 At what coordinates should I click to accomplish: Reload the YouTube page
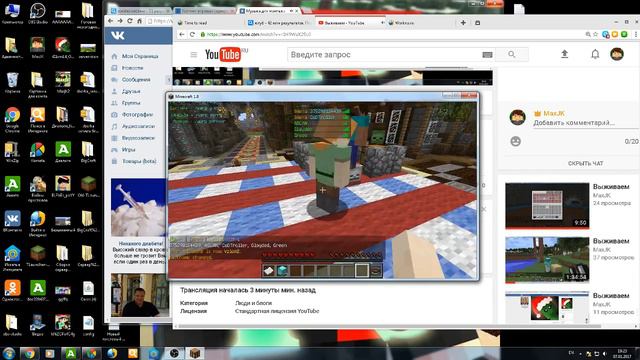pos(192,35)
